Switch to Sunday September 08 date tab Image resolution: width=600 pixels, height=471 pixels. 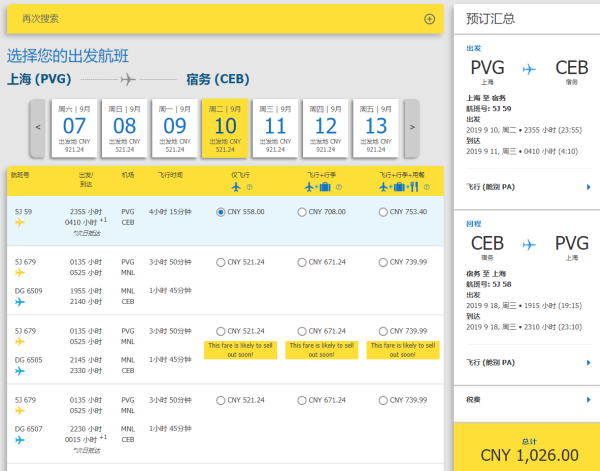[x=125, y=129]
